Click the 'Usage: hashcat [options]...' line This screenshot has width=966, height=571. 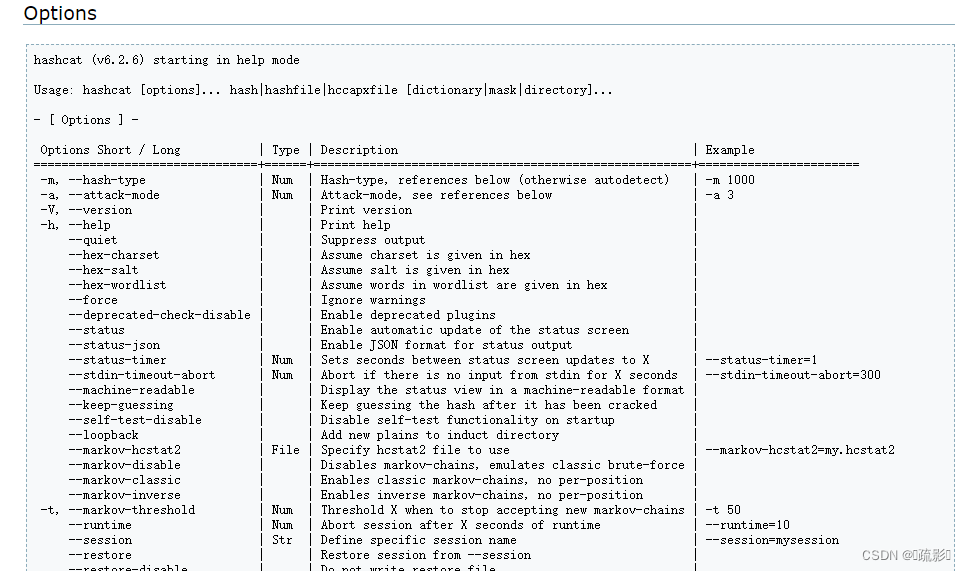[323, 90]
